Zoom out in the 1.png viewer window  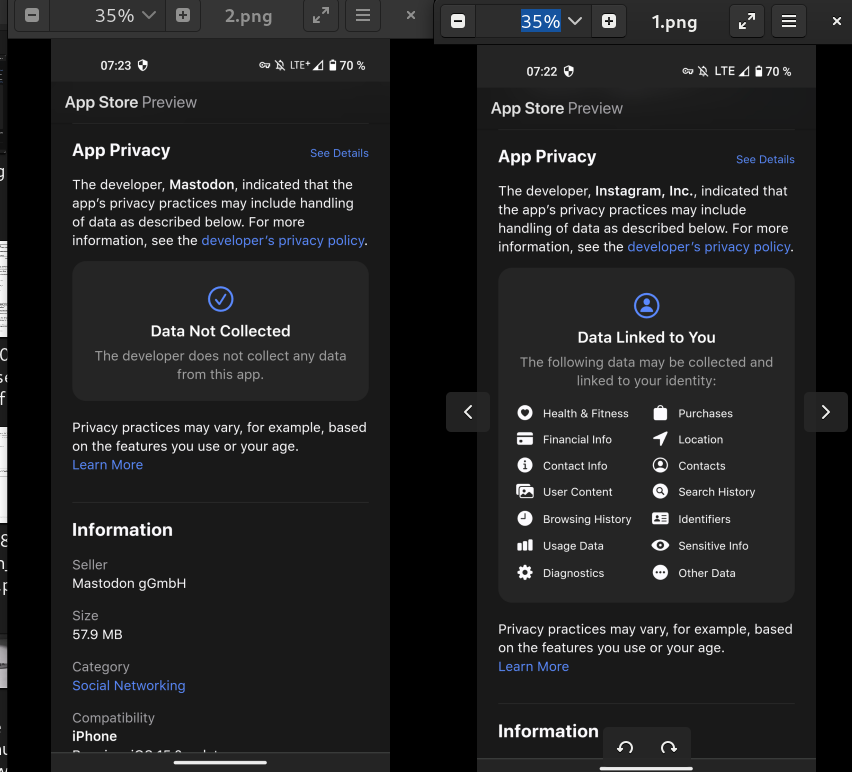pyautogui.click(x=458, y=21)
